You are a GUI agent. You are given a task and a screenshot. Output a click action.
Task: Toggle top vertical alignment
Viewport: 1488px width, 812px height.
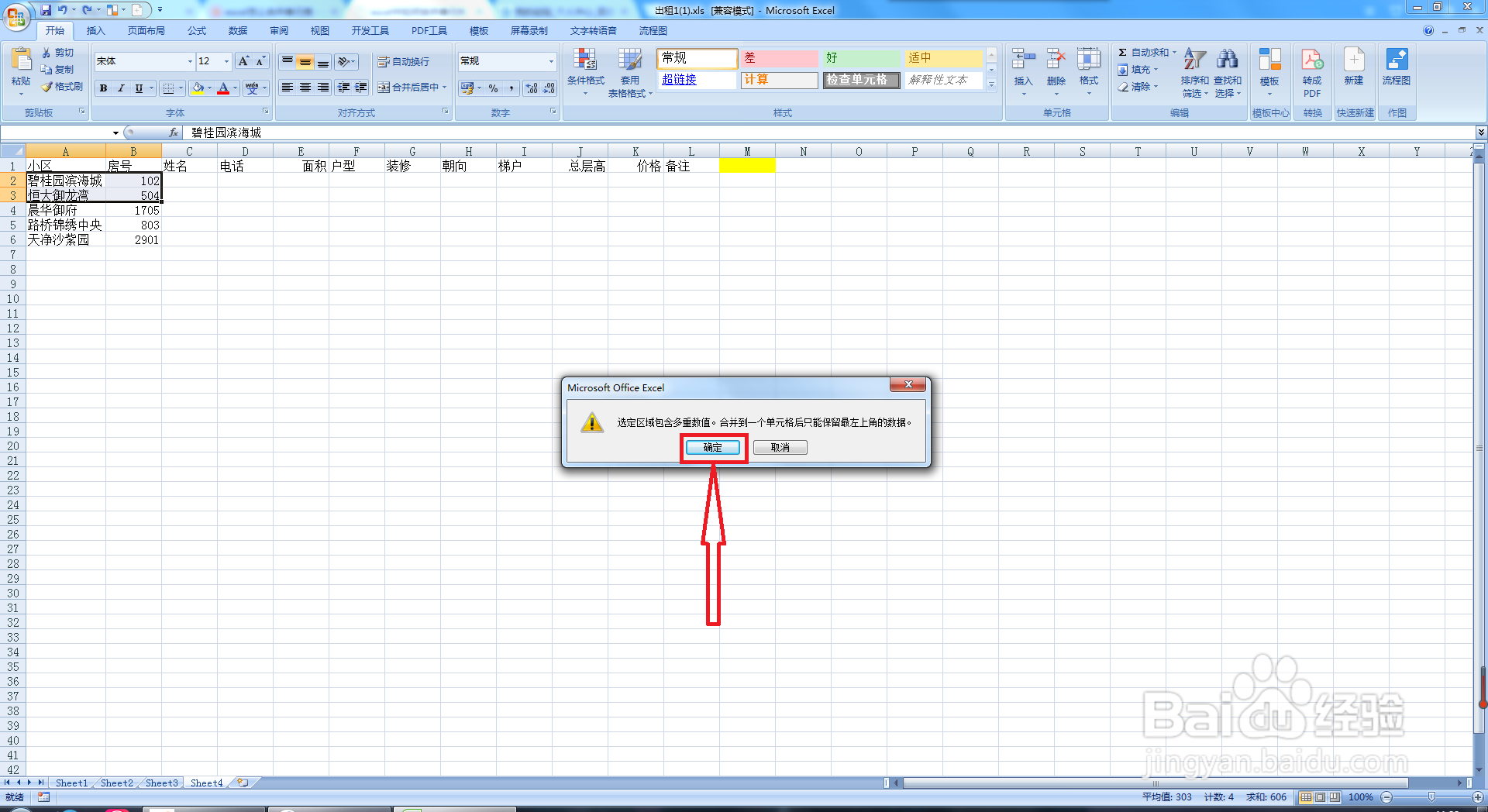288,61
